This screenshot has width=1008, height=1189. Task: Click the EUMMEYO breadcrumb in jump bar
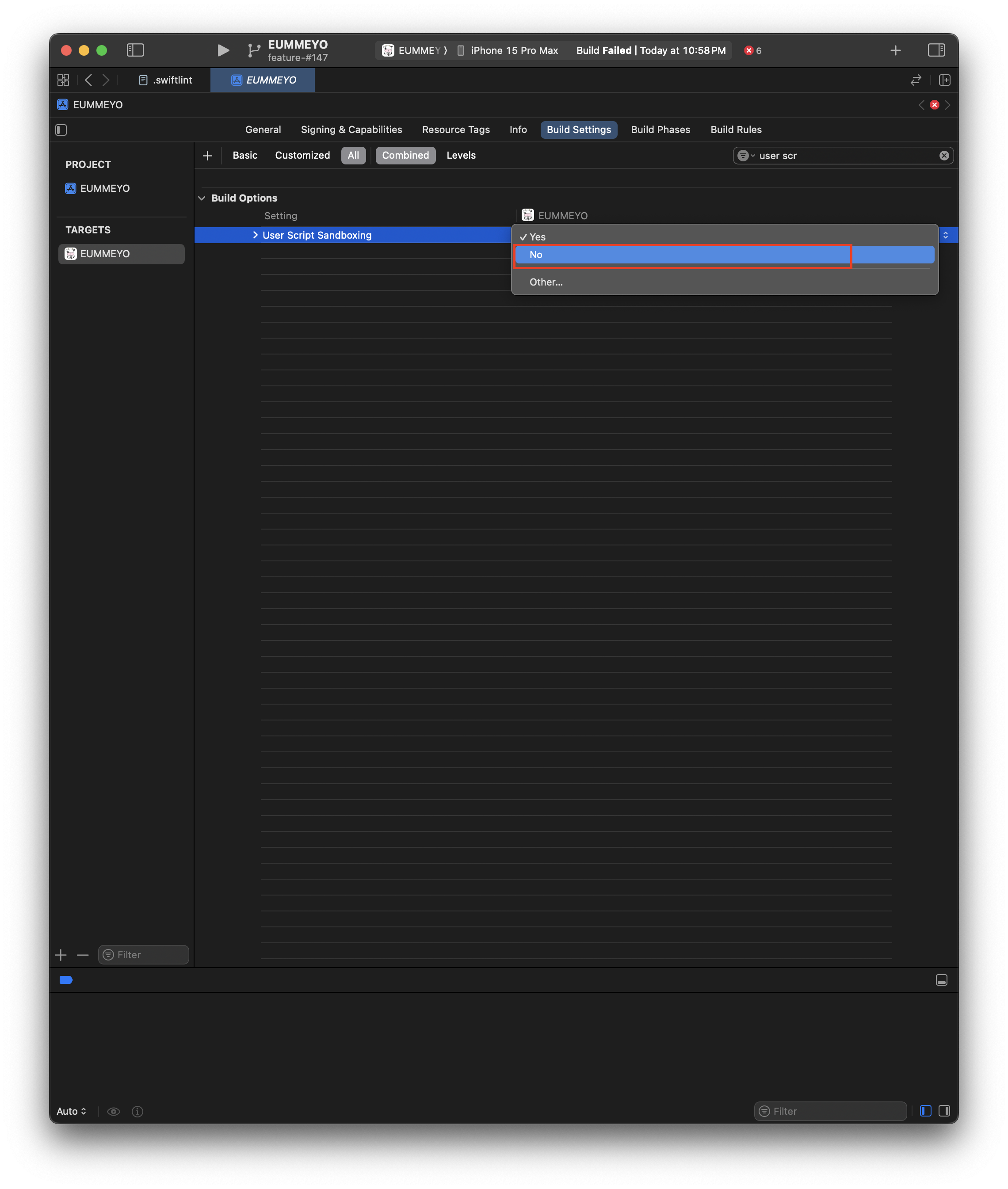90,105
